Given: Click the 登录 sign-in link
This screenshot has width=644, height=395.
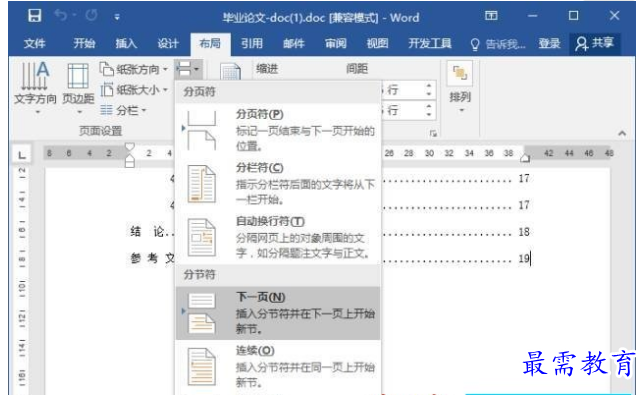Looking at the screenshot, I should pos(550,43).
